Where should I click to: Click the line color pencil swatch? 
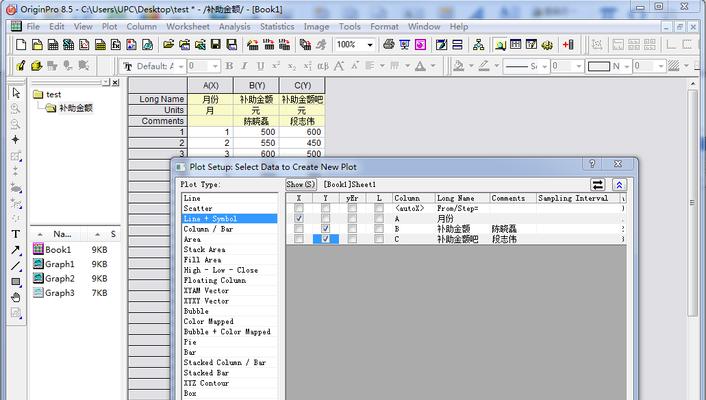pyautogui.click(x=484, y=66)
